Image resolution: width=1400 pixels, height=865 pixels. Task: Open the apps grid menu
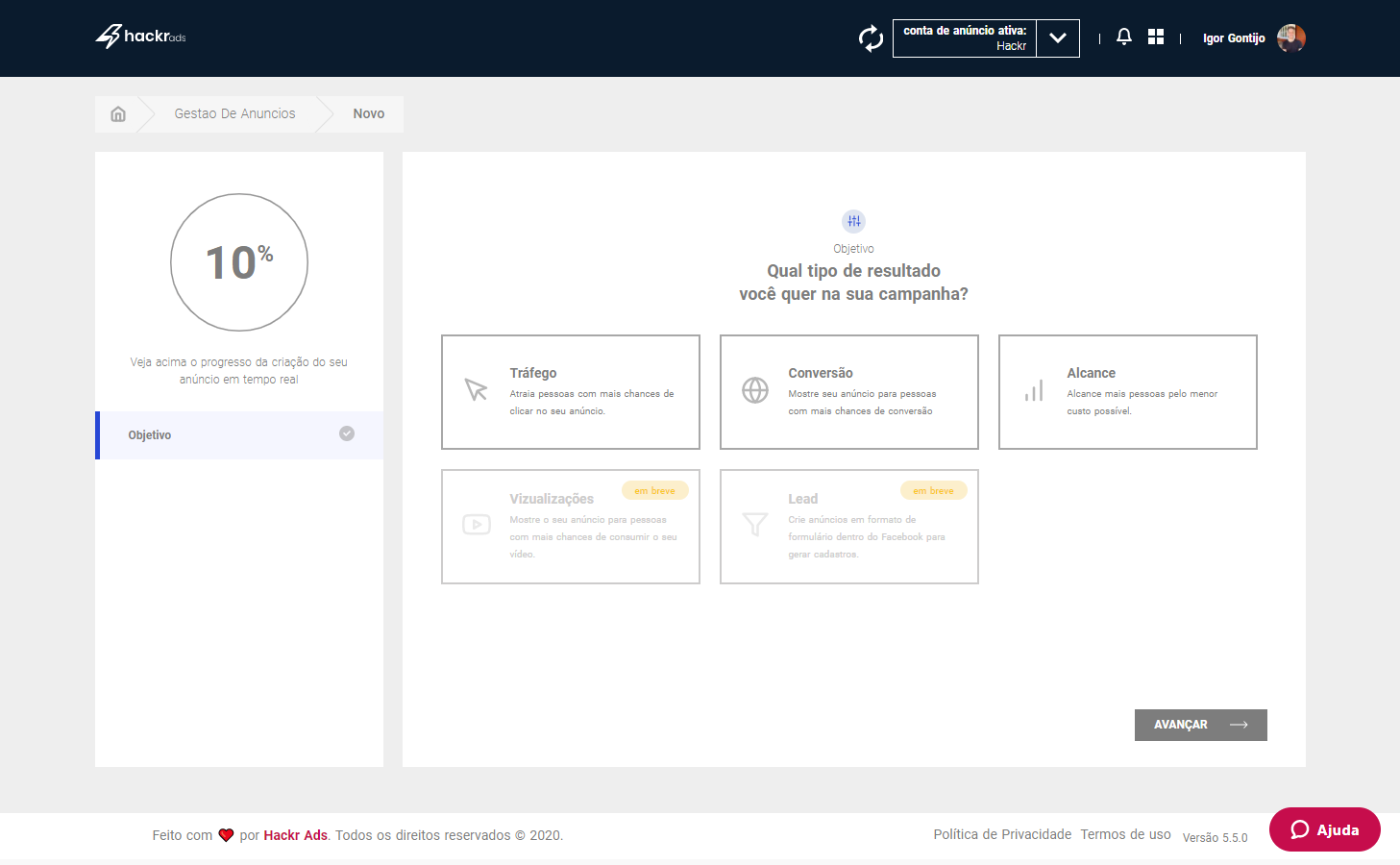(1156, 37)
